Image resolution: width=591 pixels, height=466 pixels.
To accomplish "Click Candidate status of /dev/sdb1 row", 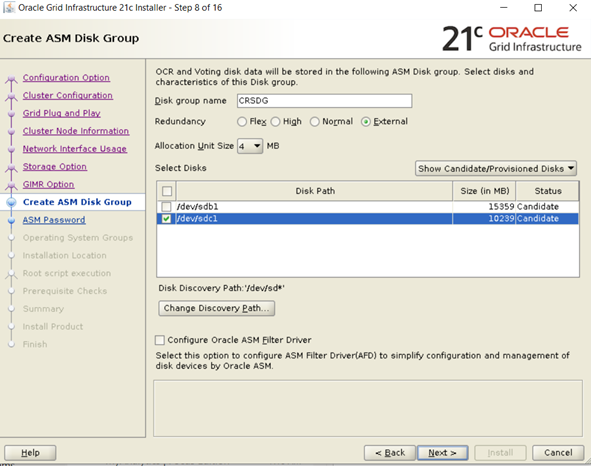I will click(x=538, y=207).
